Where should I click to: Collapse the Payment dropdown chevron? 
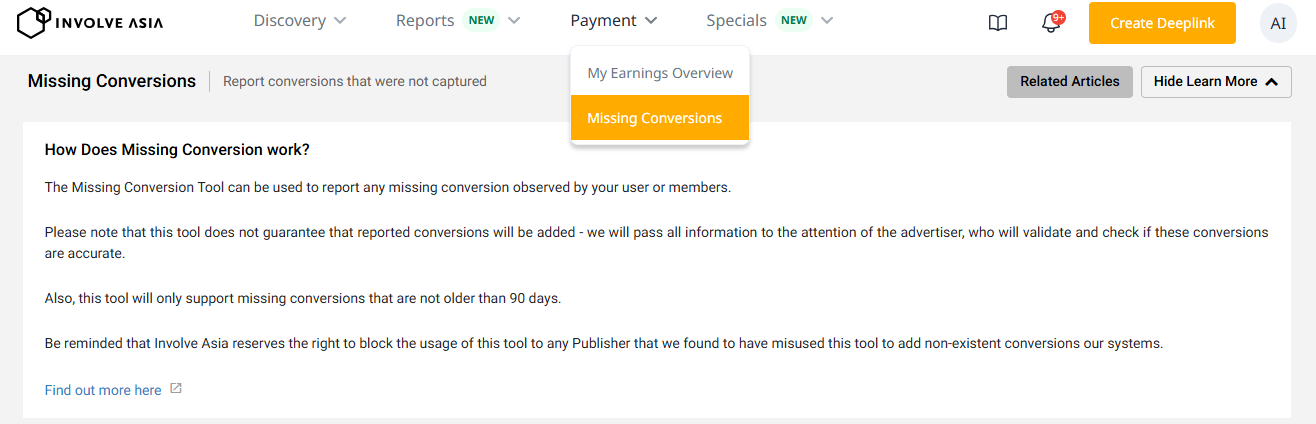point(651,21)
